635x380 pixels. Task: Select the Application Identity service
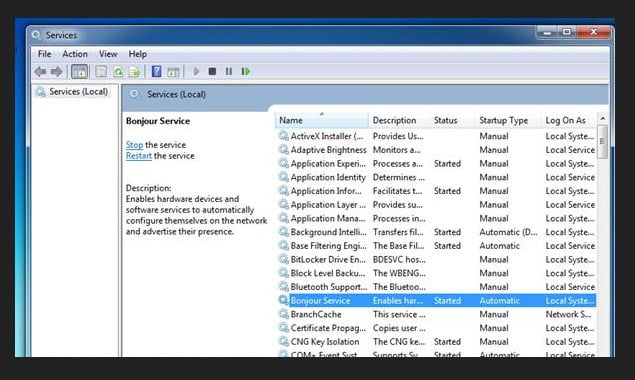(x=436, y=177)
